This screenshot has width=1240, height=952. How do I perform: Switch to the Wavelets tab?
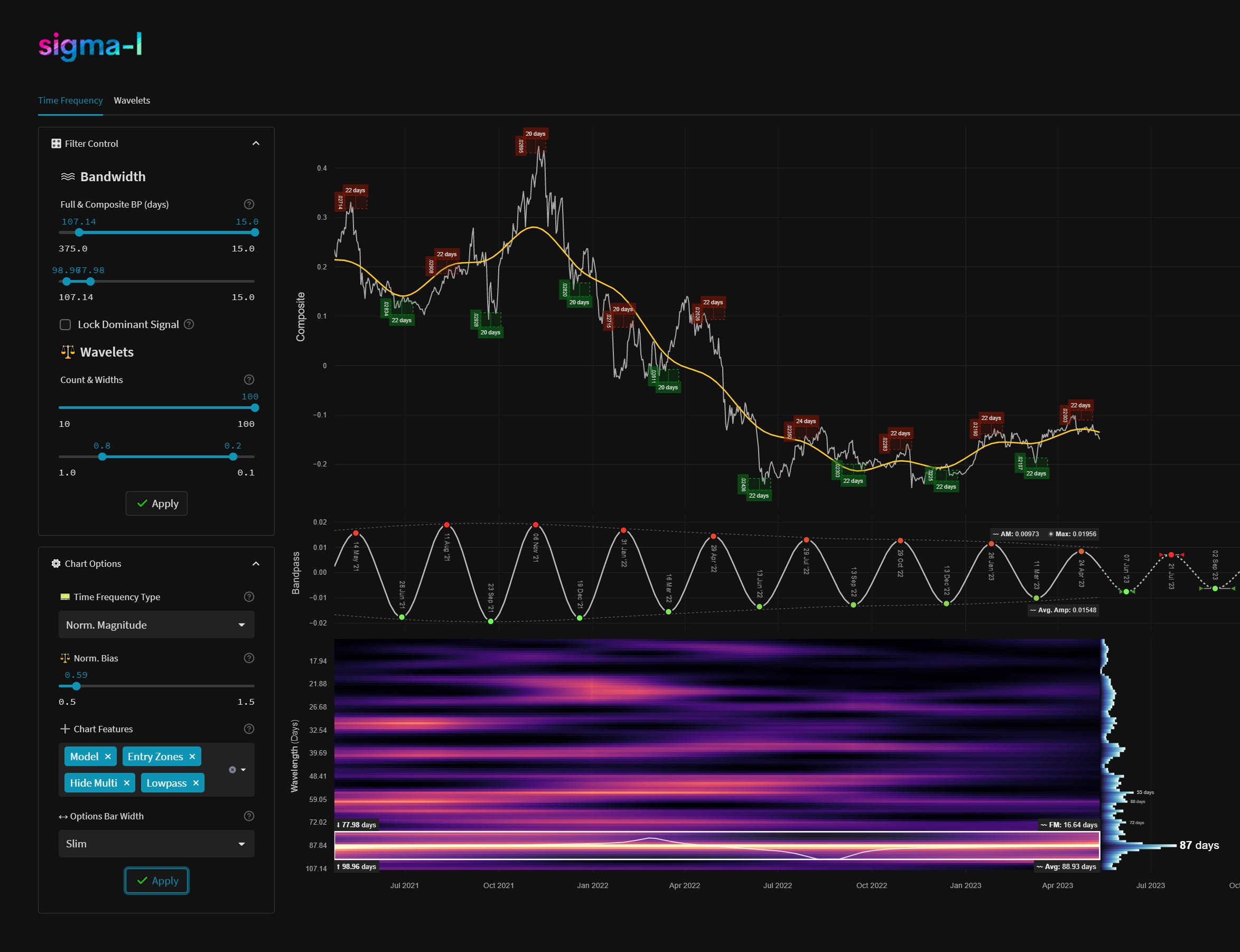pyautogui.click(x=132, y=100)
